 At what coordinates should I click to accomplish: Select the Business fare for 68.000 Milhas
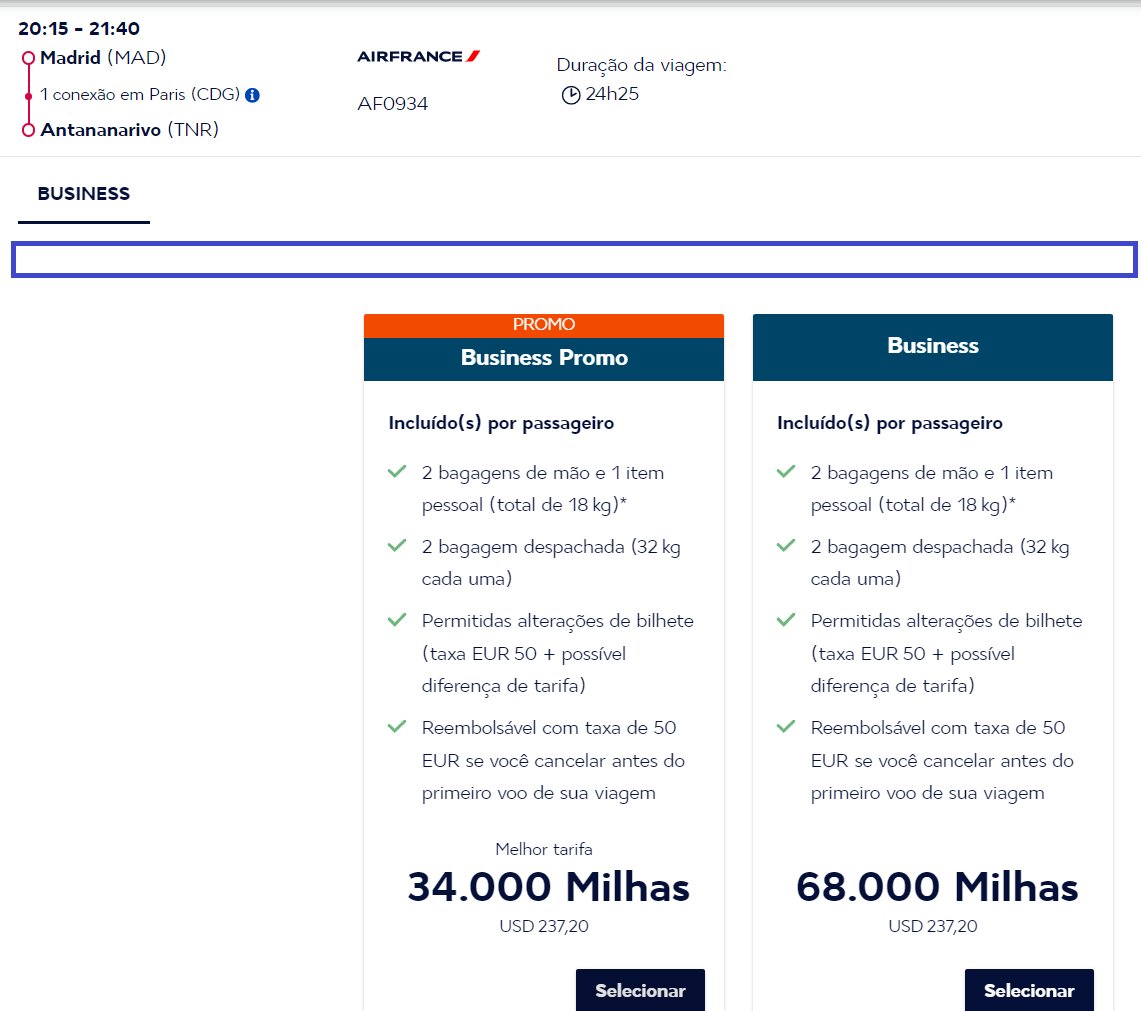(x=1029, y=990)
